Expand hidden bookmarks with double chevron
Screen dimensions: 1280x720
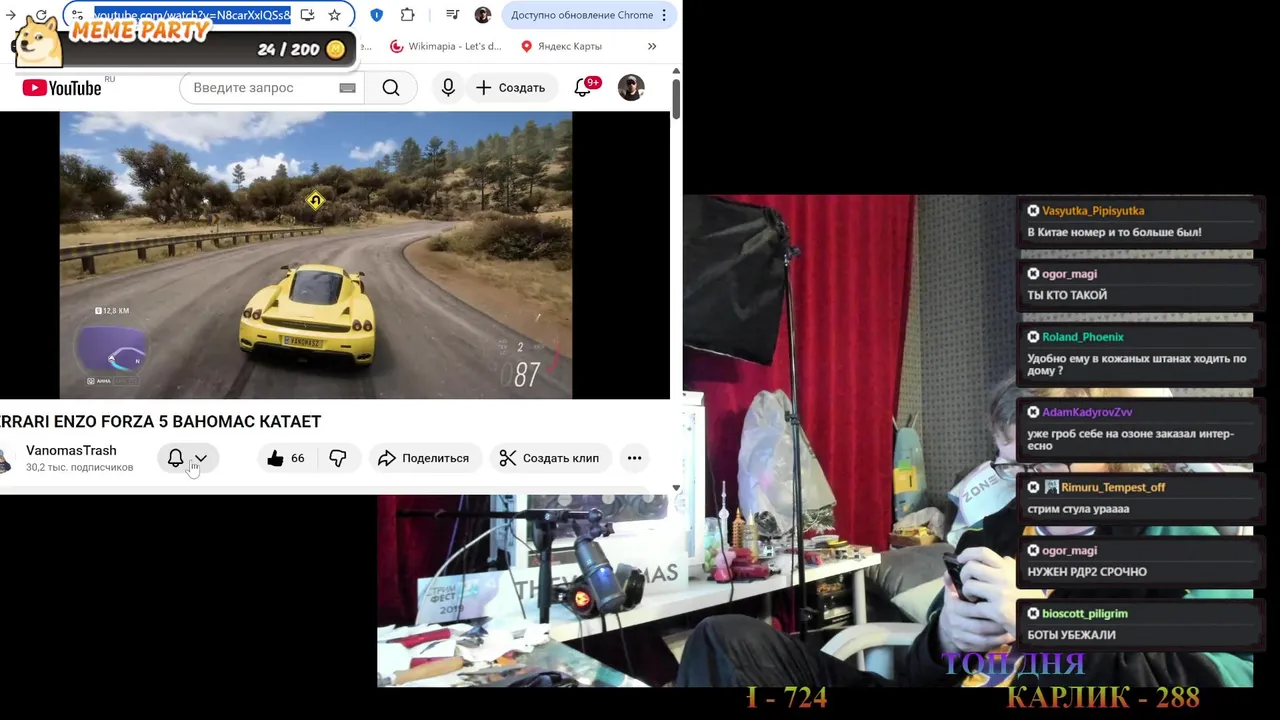(652, 46)
